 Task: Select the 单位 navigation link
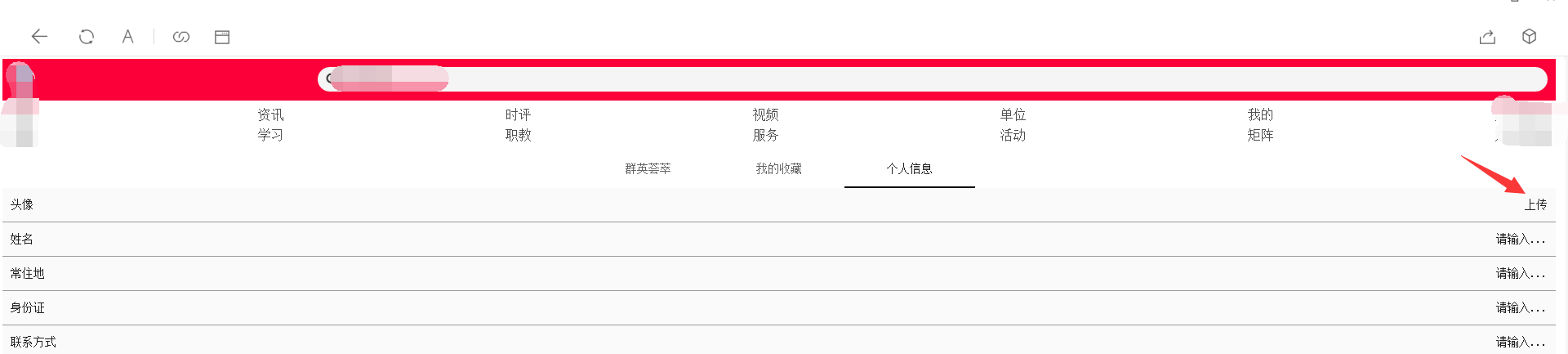click(1013, 114)
